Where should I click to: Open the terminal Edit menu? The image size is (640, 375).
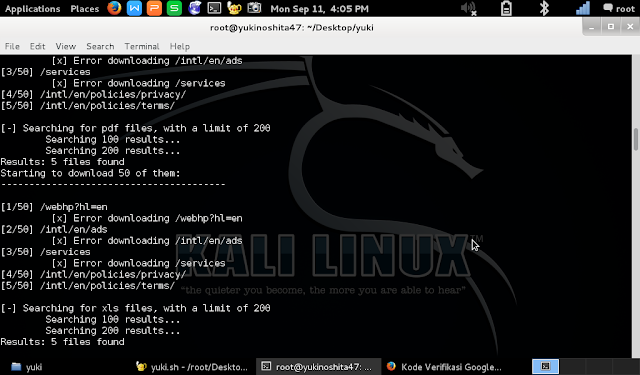37,46
